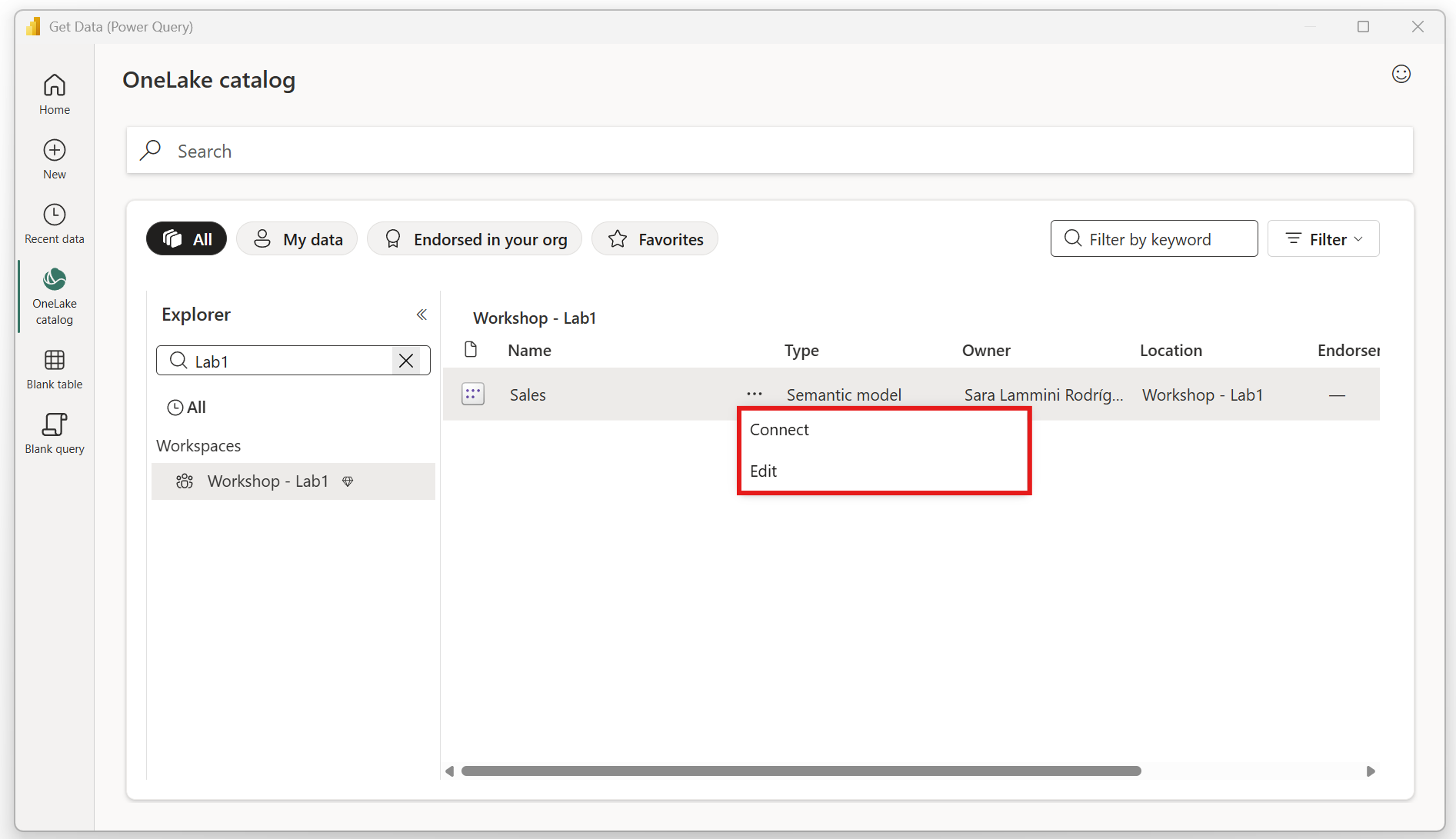The width and height of the screenshot is (1456, 839).
Task: Sort by the Location column header
Action: (x=1171, y=351)
